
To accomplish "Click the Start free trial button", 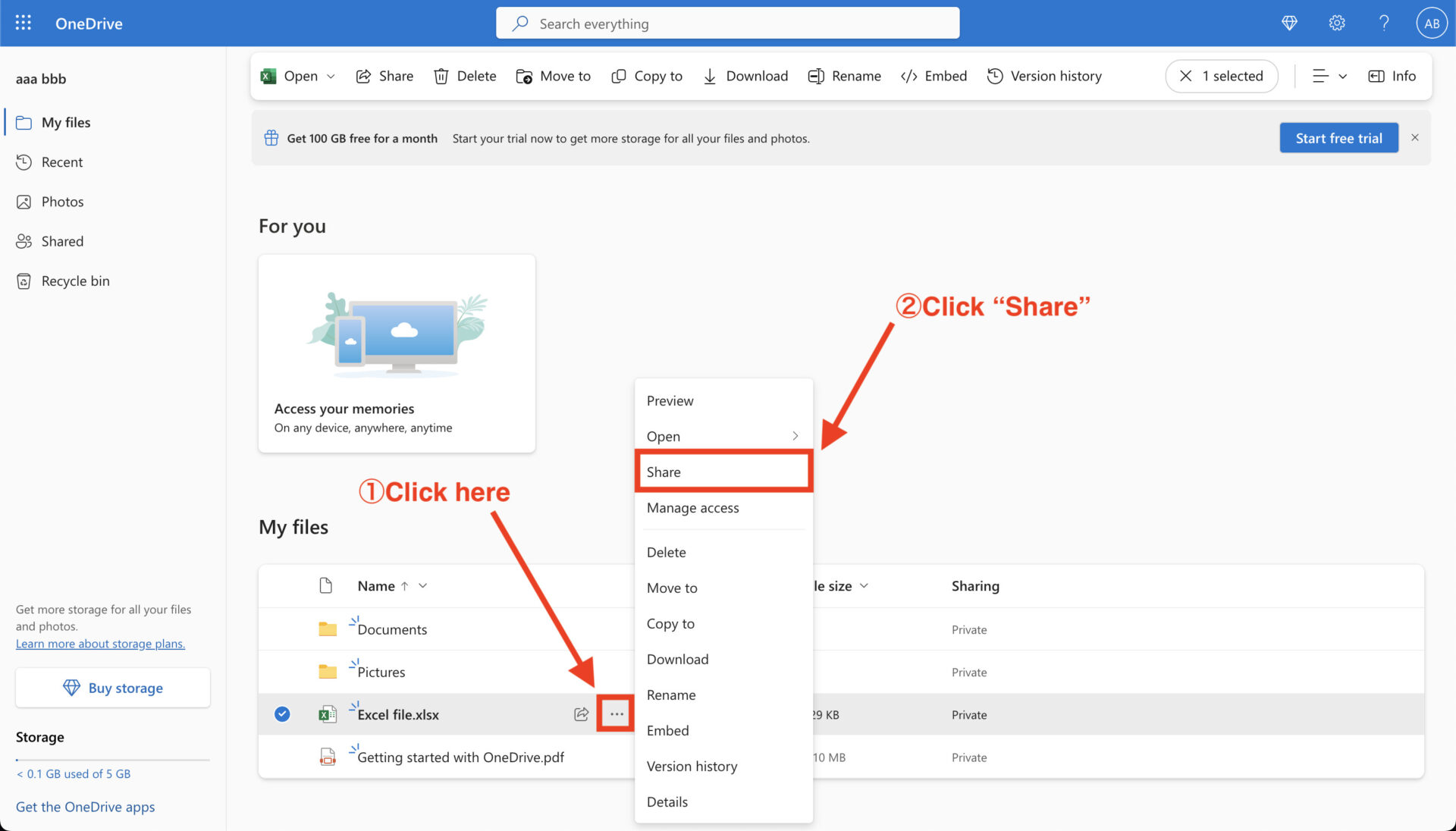I will click(1338, 137).
